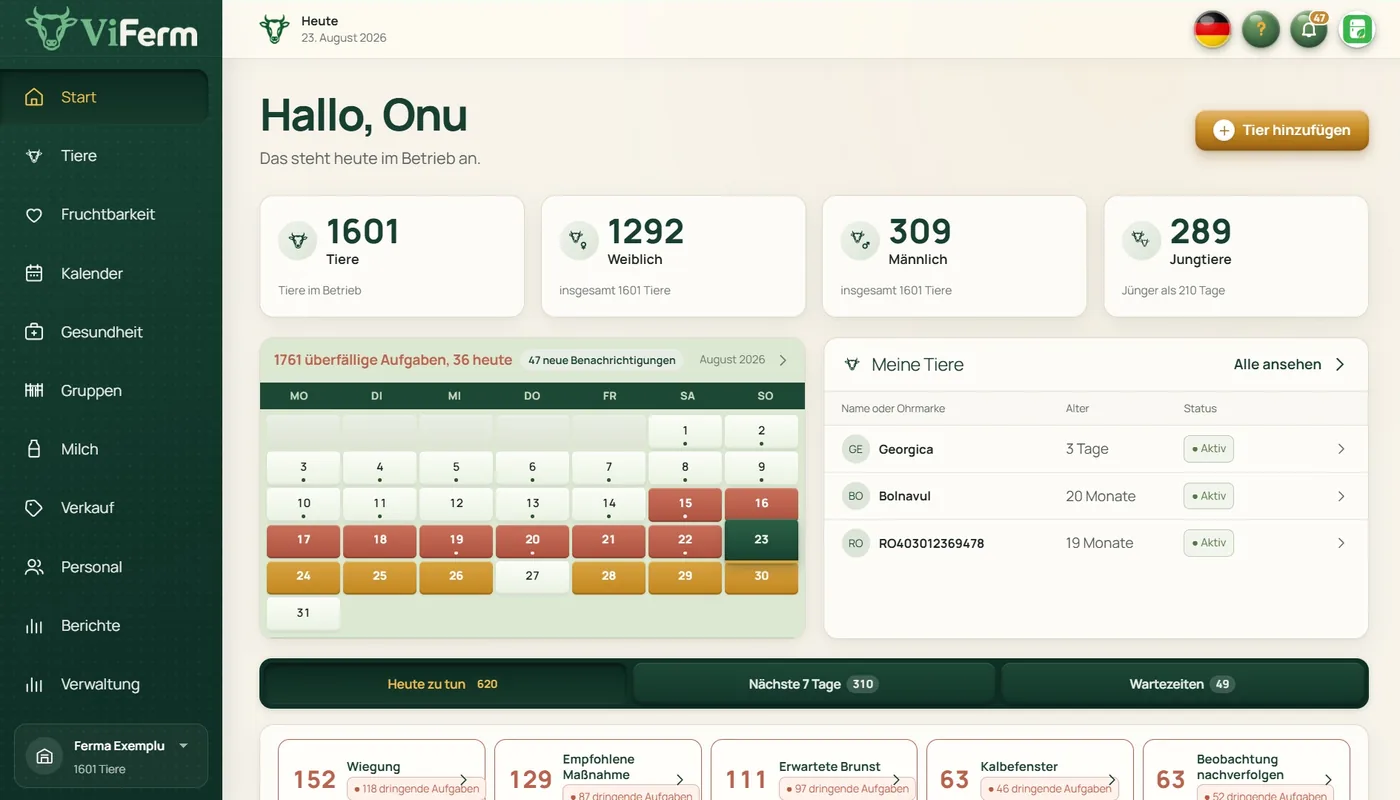Click the BO avatar for Bolnavul
This screenshot has height=800, width=1400.
pyautogui.click(x=856, y=496)
